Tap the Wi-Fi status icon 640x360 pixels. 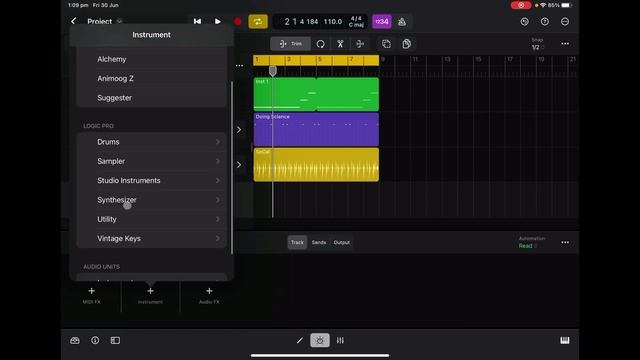click(543, 5)
